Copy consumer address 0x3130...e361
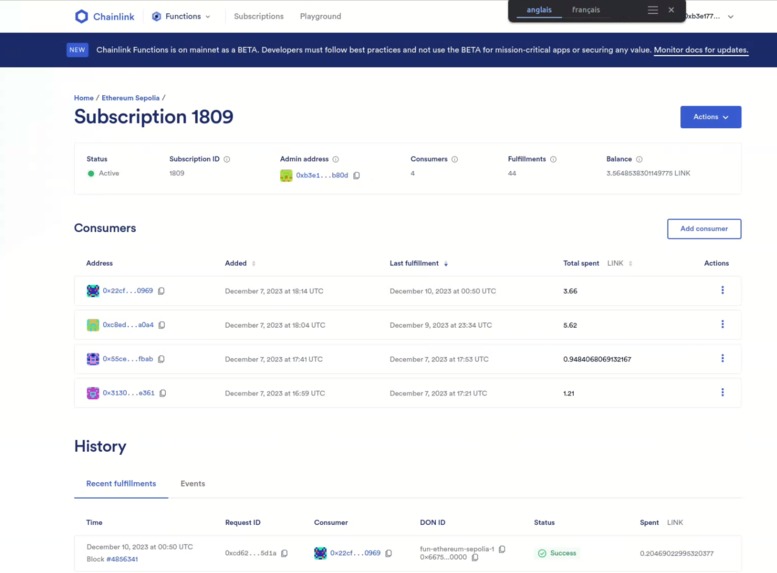Screen dimensions: 777x573 coord(163,393)
